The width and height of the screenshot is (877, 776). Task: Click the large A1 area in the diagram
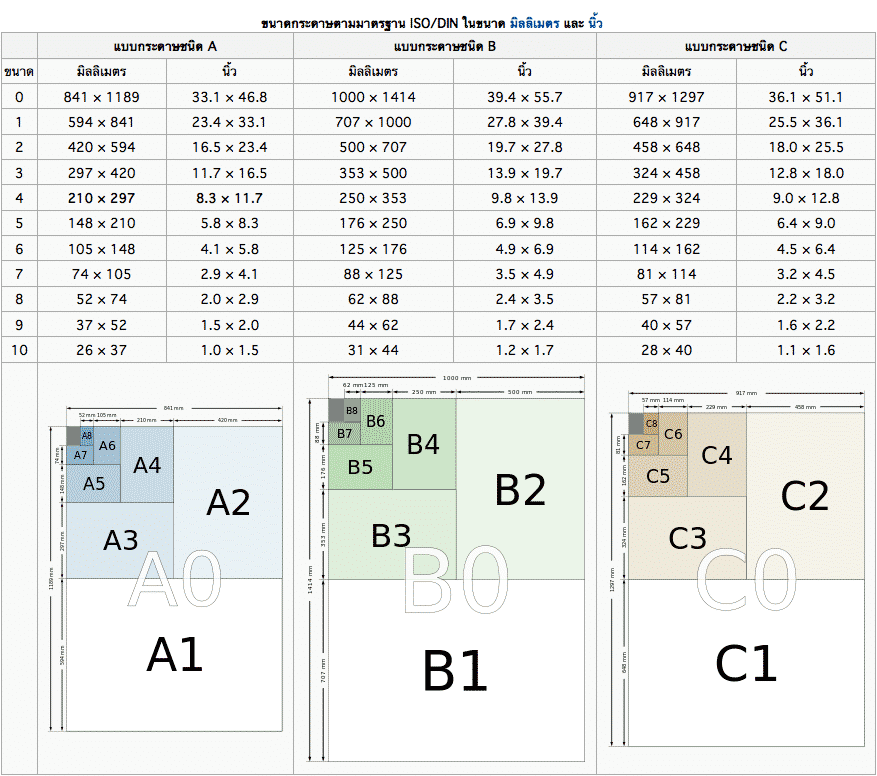175,657
